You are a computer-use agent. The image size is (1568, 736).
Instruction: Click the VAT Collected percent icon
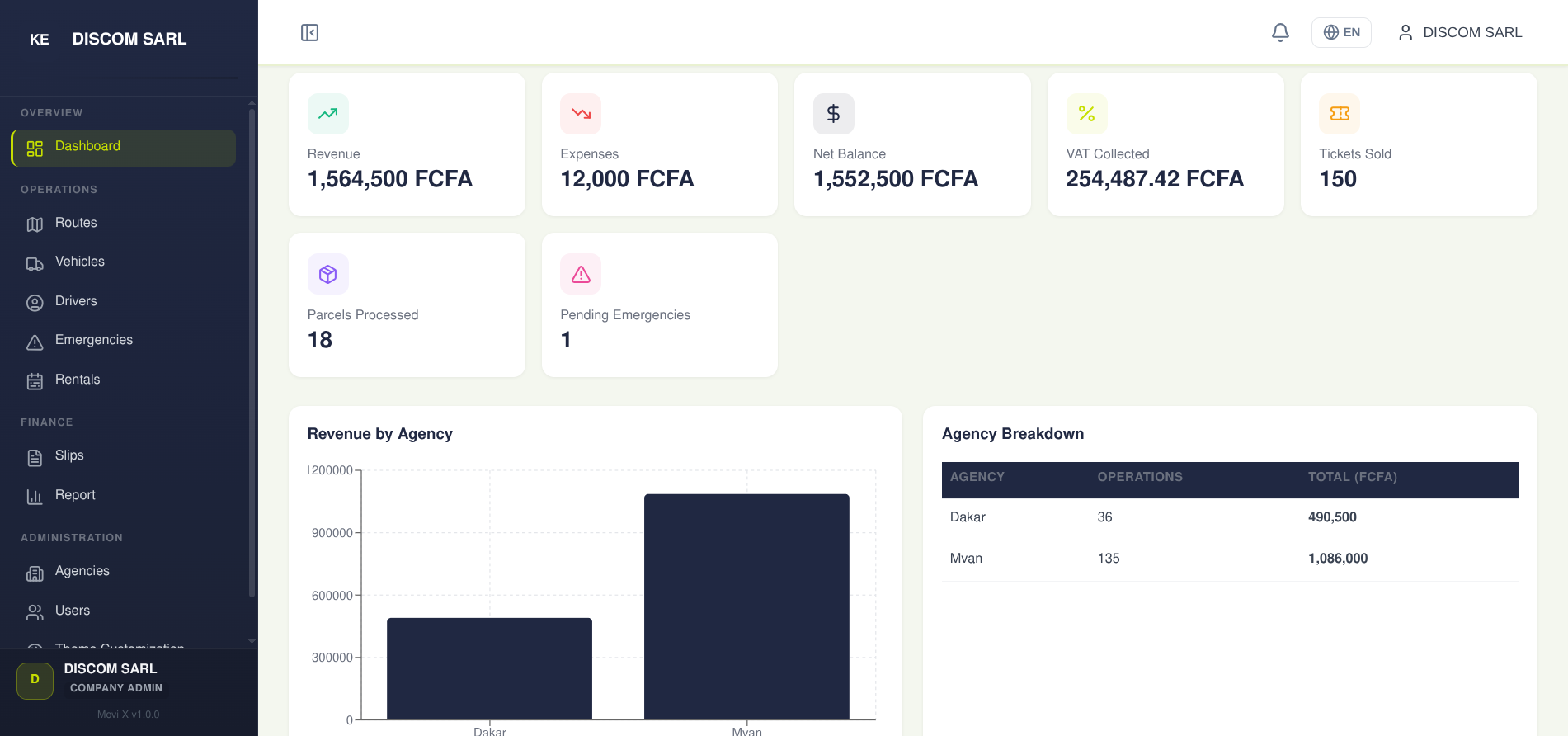pos(1087,114)
